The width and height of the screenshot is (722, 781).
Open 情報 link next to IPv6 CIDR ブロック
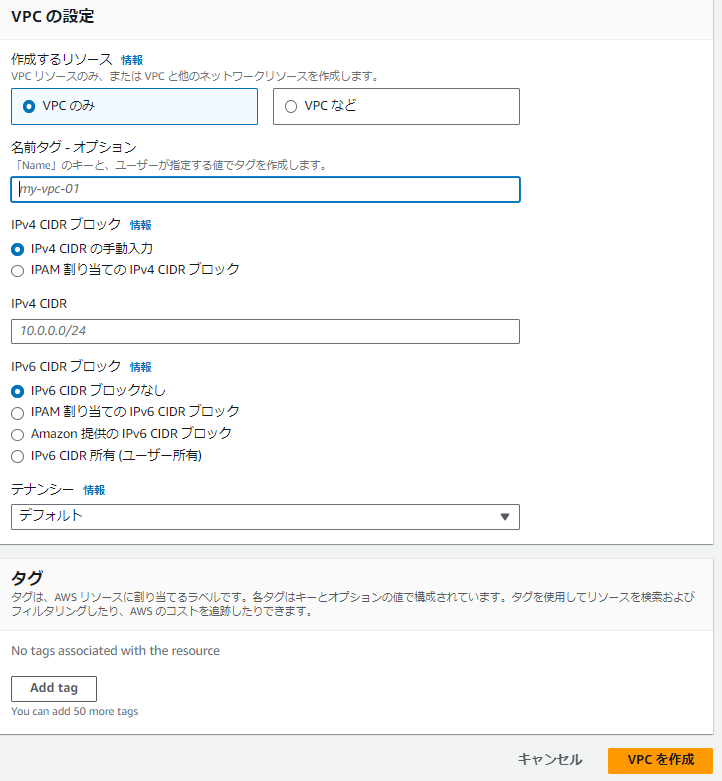click(x=140, y=367)
